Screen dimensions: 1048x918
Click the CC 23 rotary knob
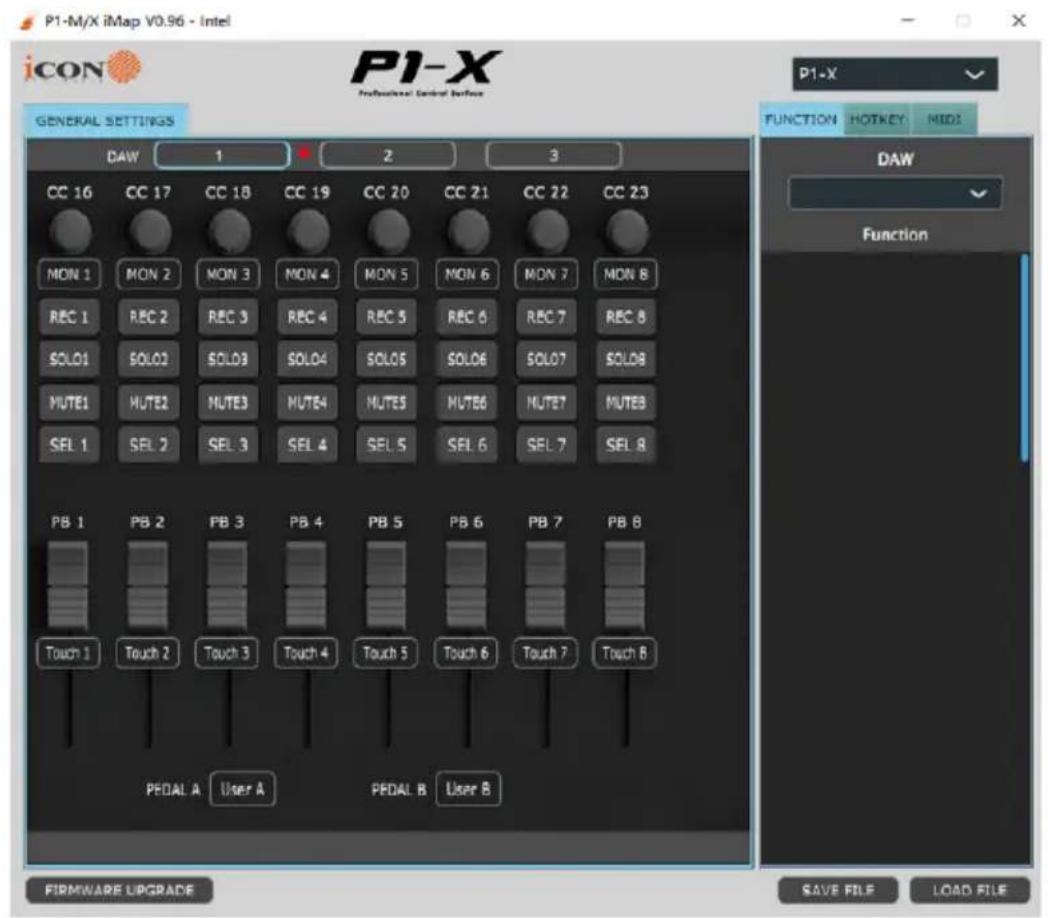[x=626, y=232]
